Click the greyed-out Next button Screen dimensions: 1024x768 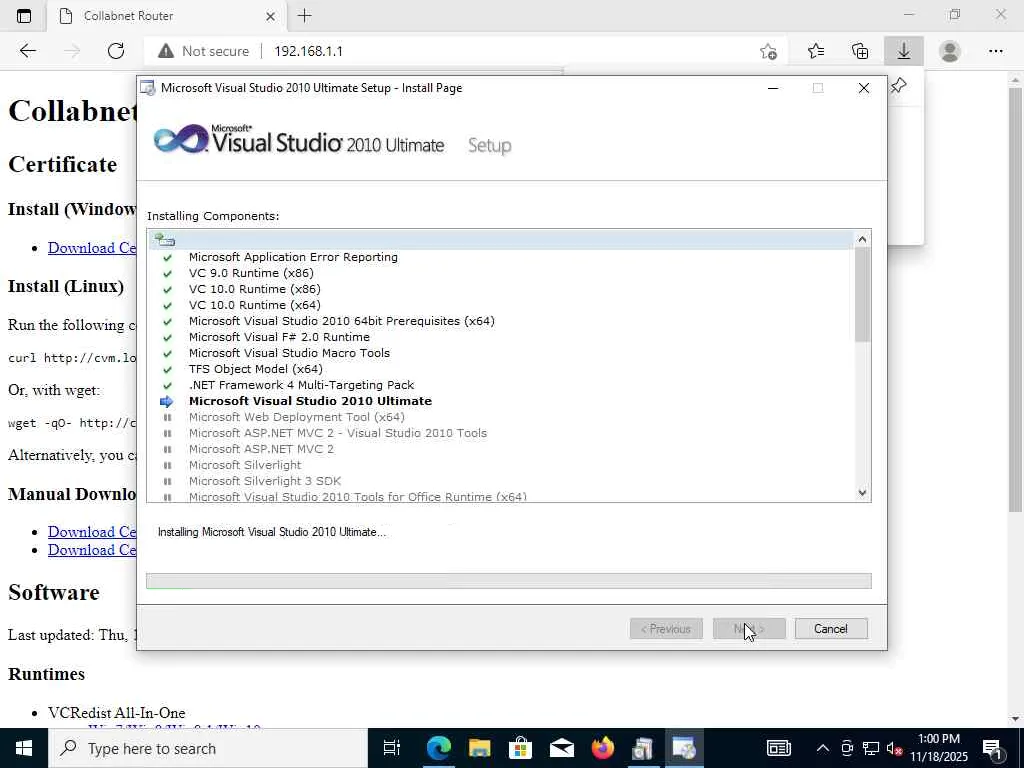749,629
